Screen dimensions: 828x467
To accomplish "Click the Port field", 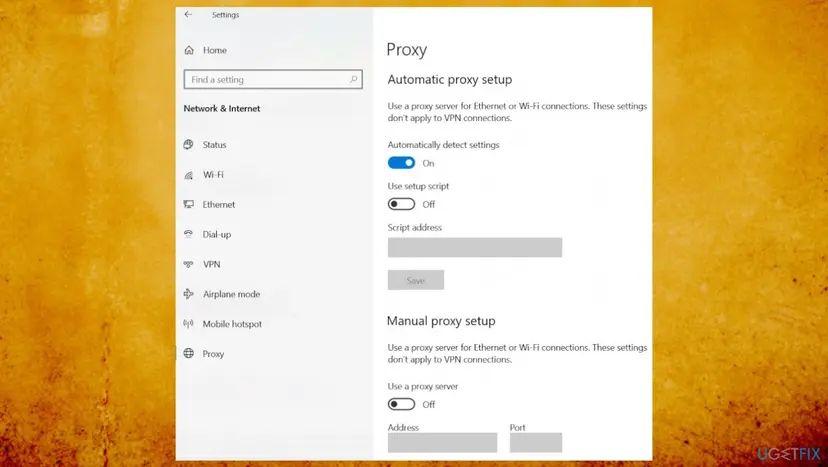I will (x=535, y=443).
